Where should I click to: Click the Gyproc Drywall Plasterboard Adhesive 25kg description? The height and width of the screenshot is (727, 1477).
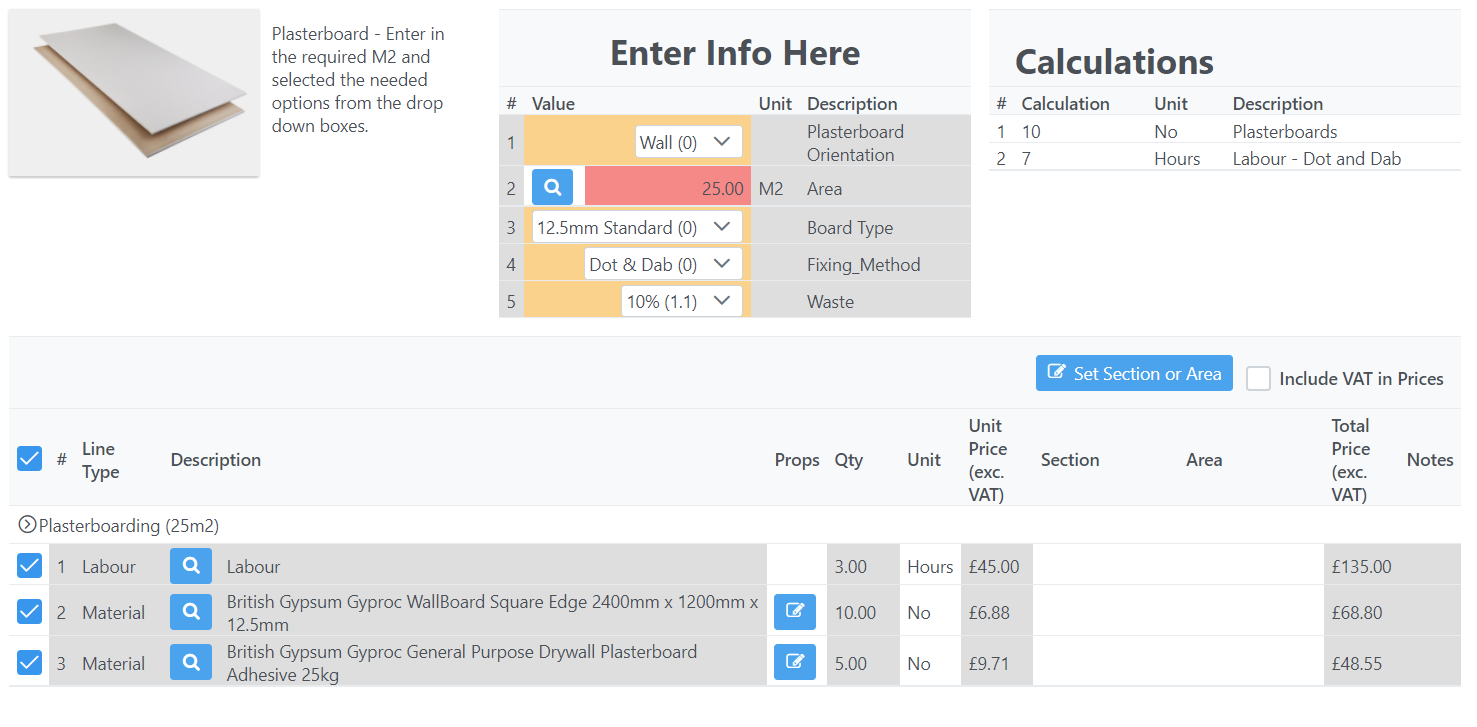click(461, 663)
